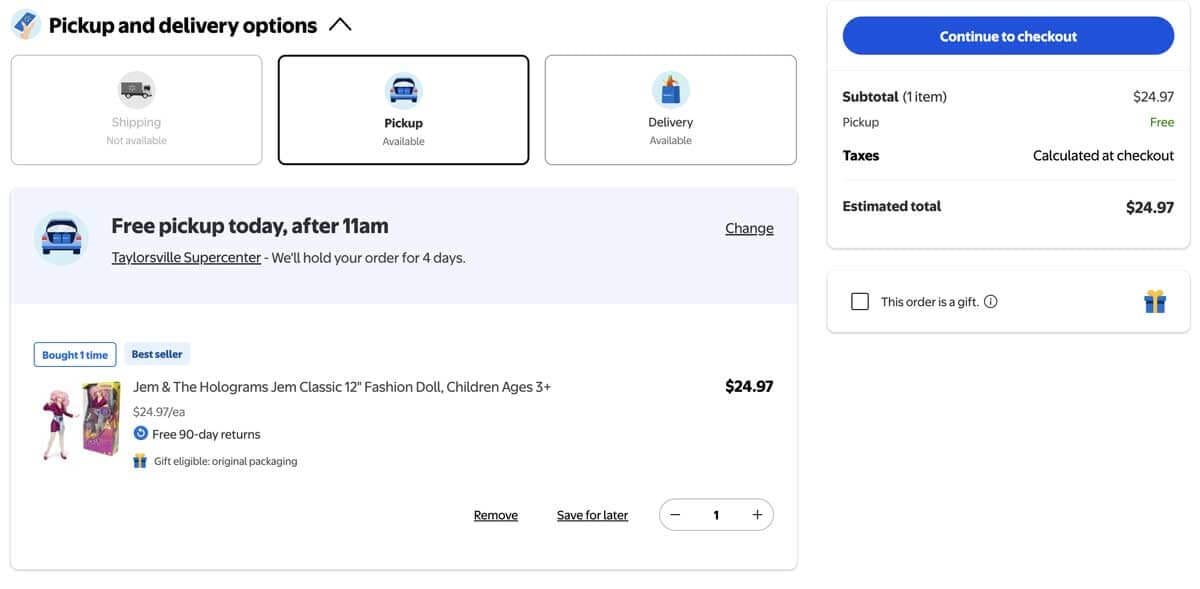This screenshot has height=589, width=1200.
Task: Click the gift info circle icon
Action: pos(990,302)
